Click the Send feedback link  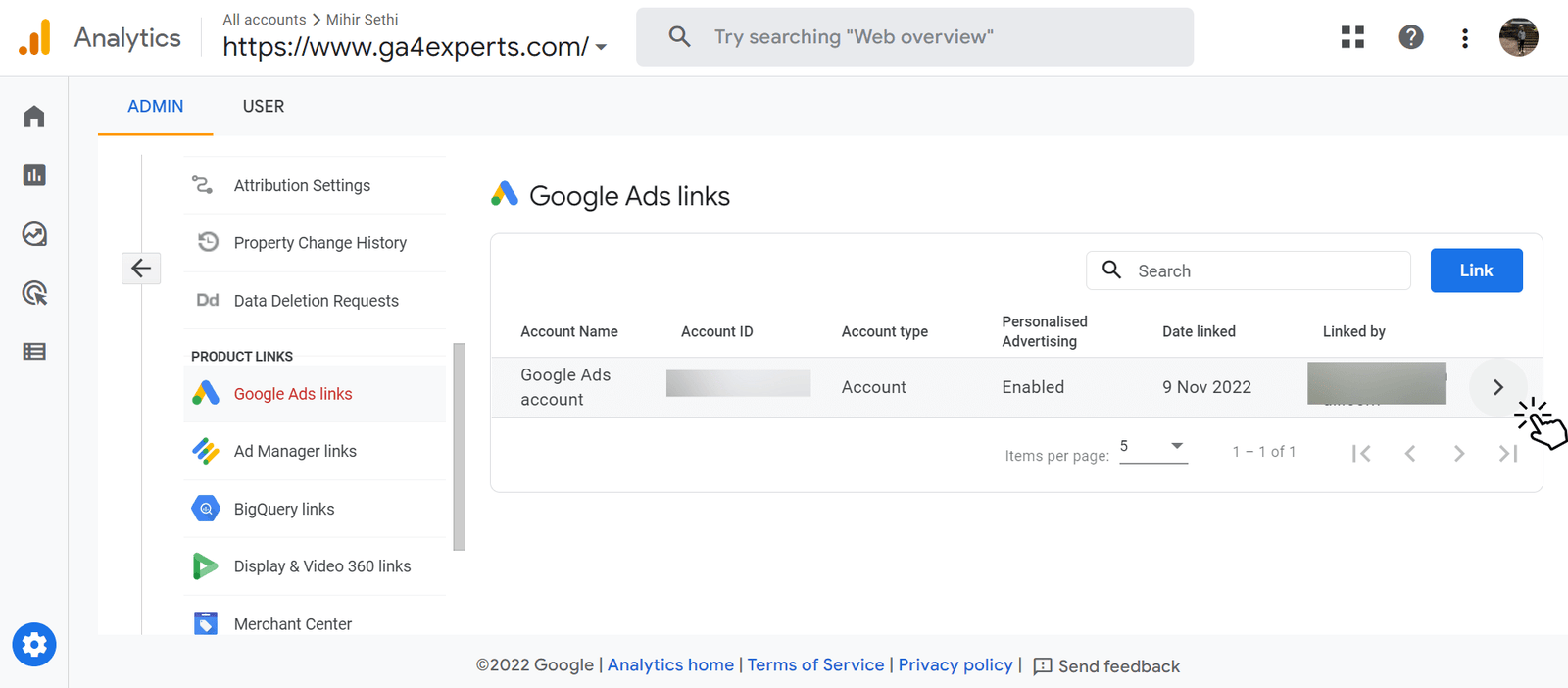click(x=1119, y=666)
